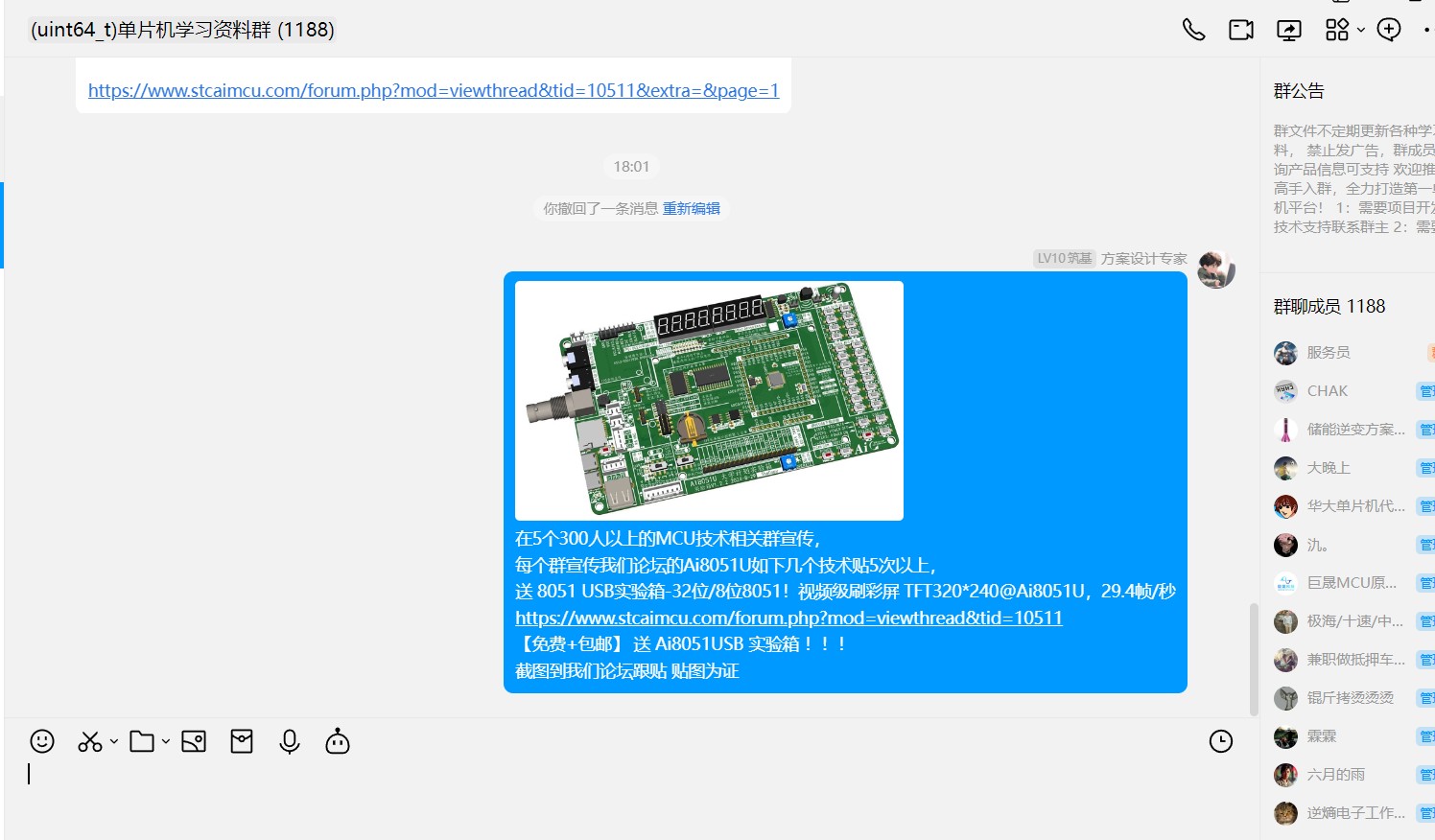Open the emoji picker

[x=42, y=741]
